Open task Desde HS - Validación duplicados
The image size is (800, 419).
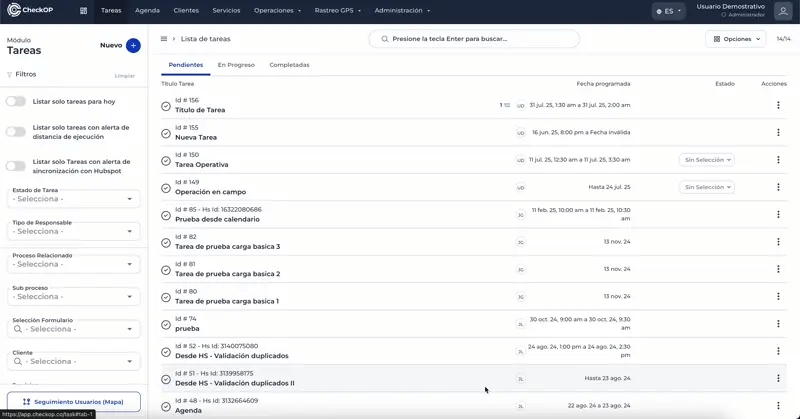click(232, 356)
